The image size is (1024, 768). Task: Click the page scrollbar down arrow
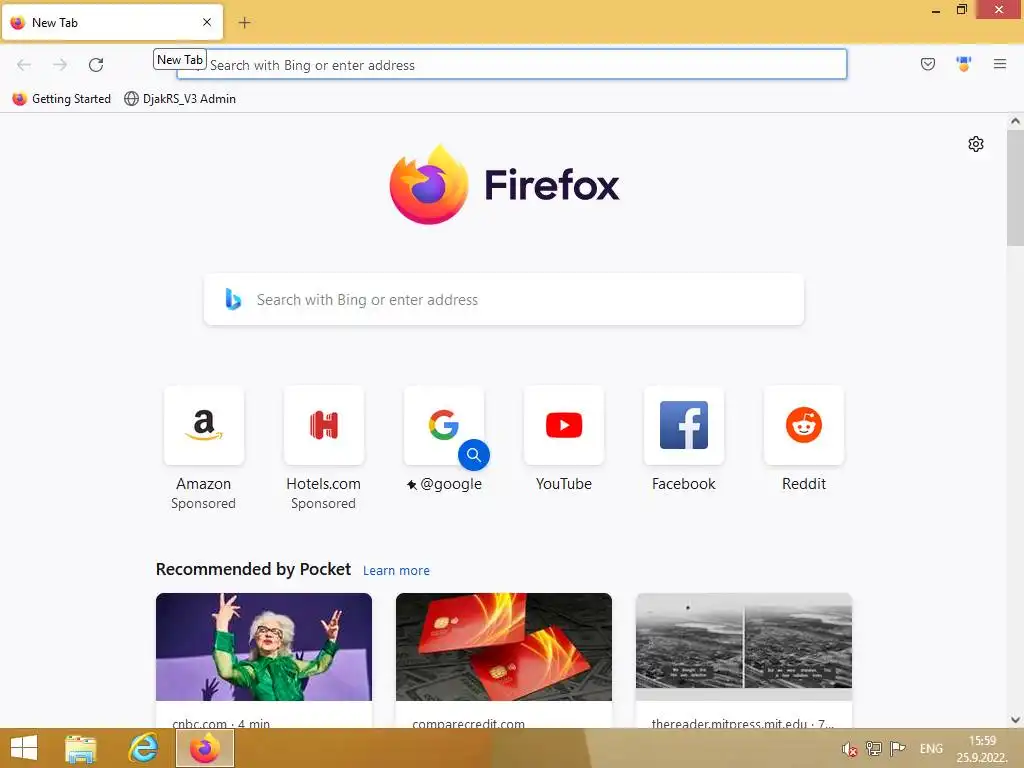point(1015,720)
